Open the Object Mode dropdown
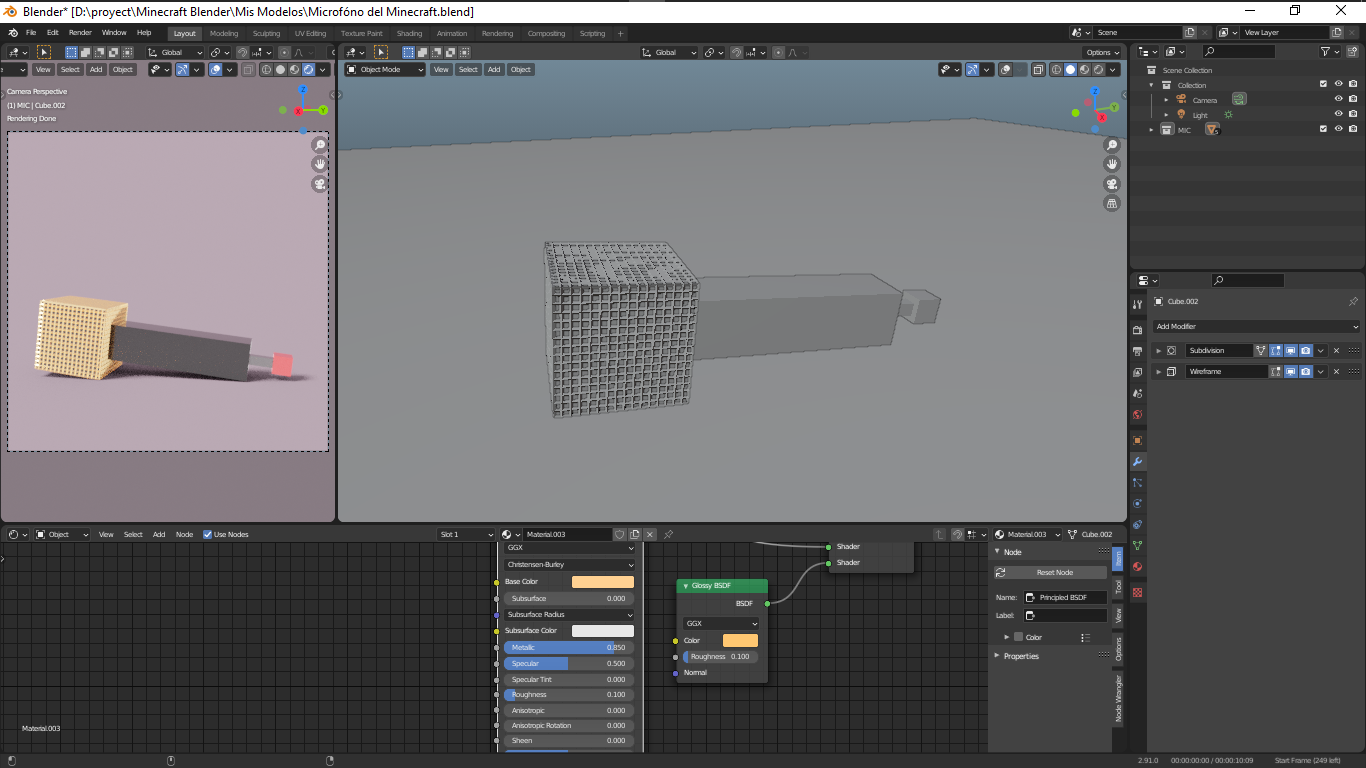 [384, 69]
